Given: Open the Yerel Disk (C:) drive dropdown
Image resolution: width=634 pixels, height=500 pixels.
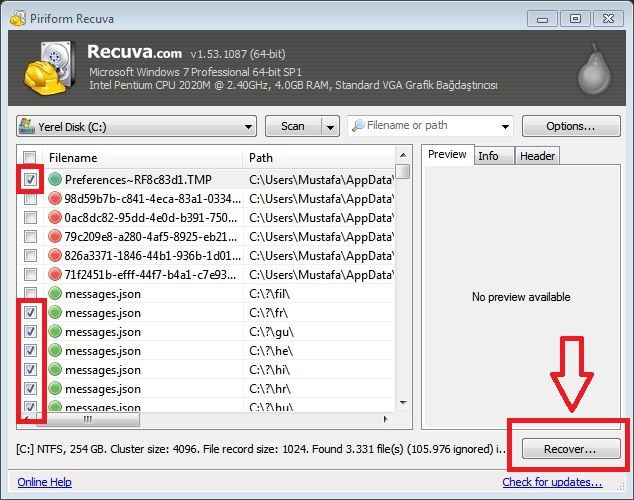Looking at the screenshot, I should click(136, 127).
